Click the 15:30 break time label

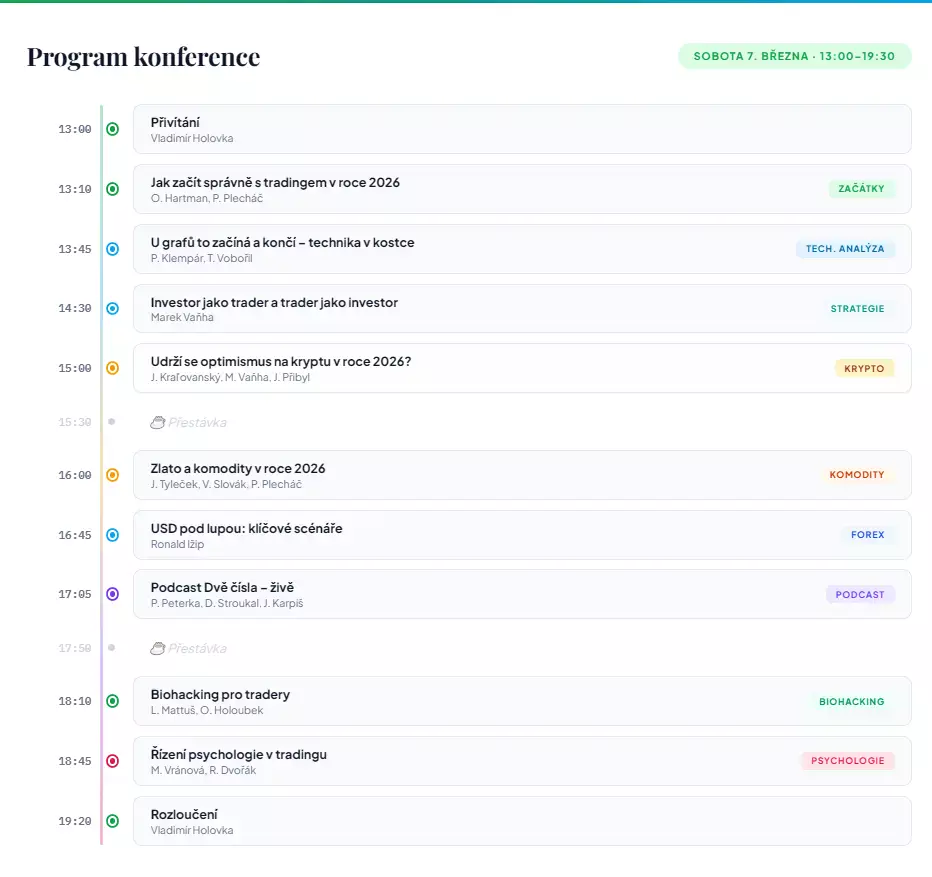(75, 422)
